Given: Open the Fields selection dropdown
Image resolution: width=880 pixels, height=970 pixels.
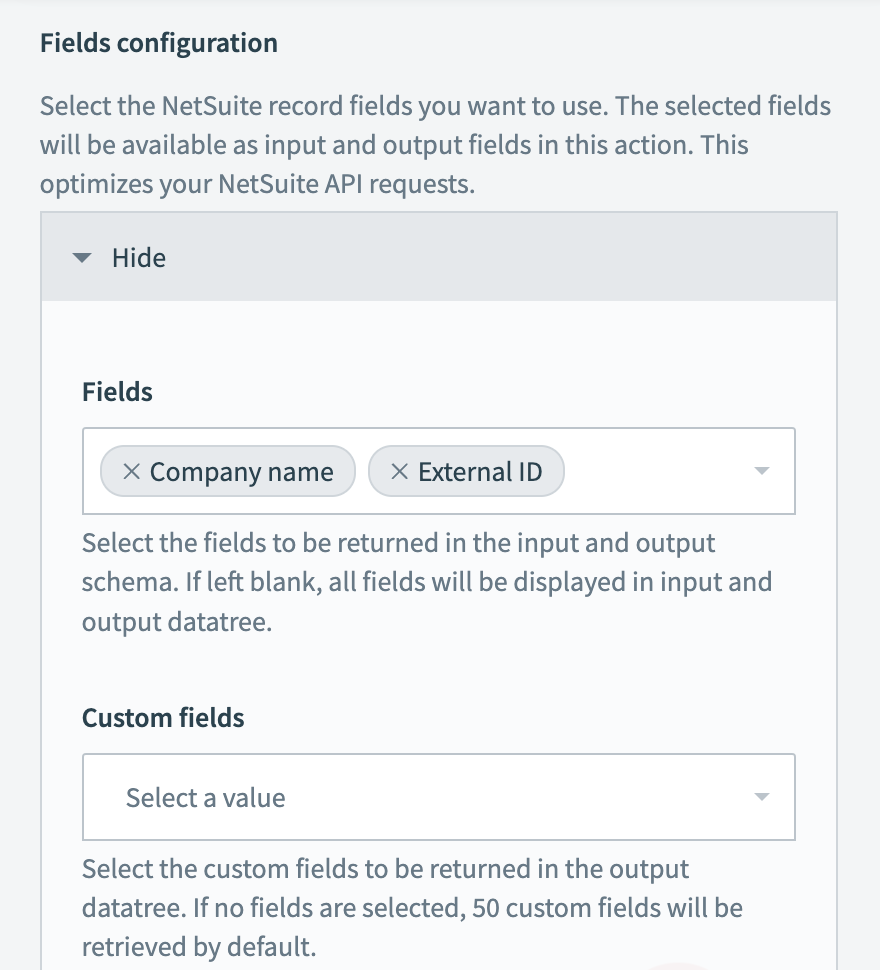Looking at the screenshot, I should click(650, 470).
